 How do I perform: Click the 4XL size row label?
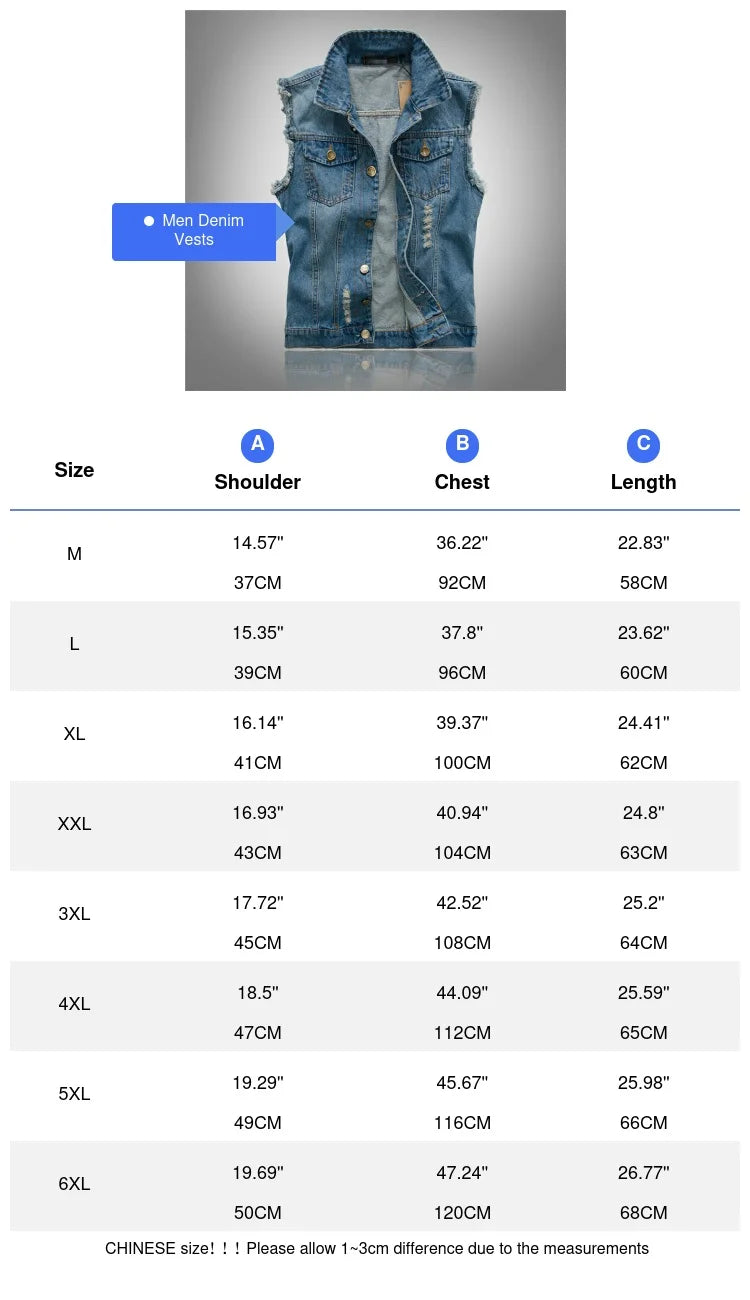coord(74,1004)
